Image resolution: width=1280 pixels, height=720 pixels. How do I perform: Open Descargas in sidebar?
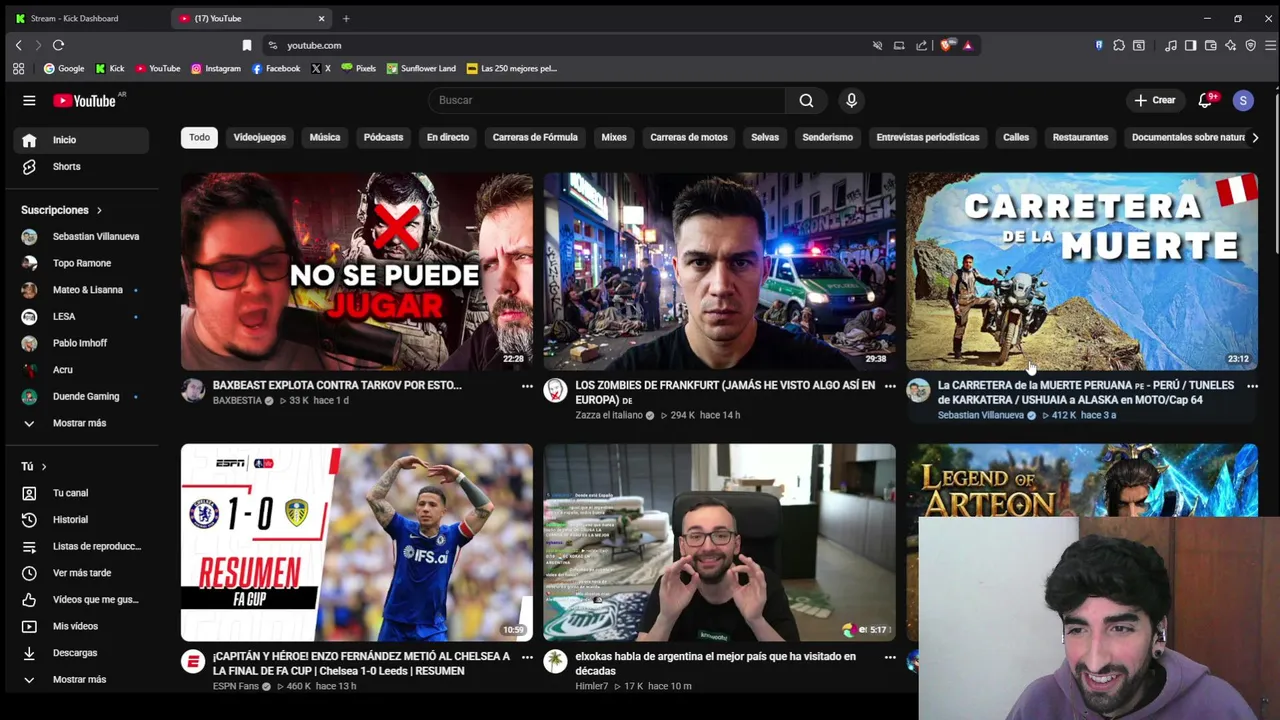80,653
